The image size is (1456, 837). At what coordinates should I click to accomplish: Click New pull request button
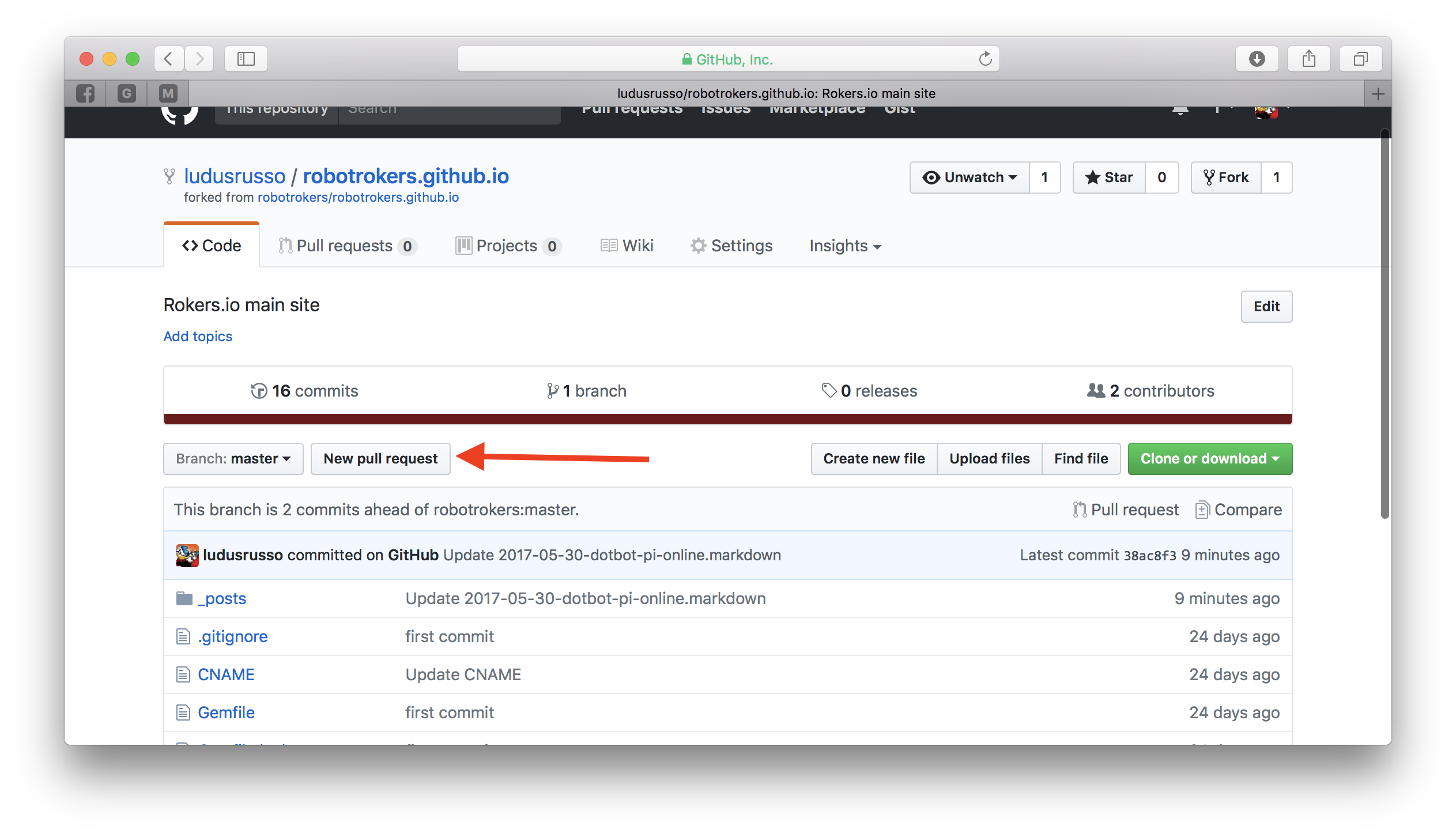pyautogui.click(x=380, y=458)
